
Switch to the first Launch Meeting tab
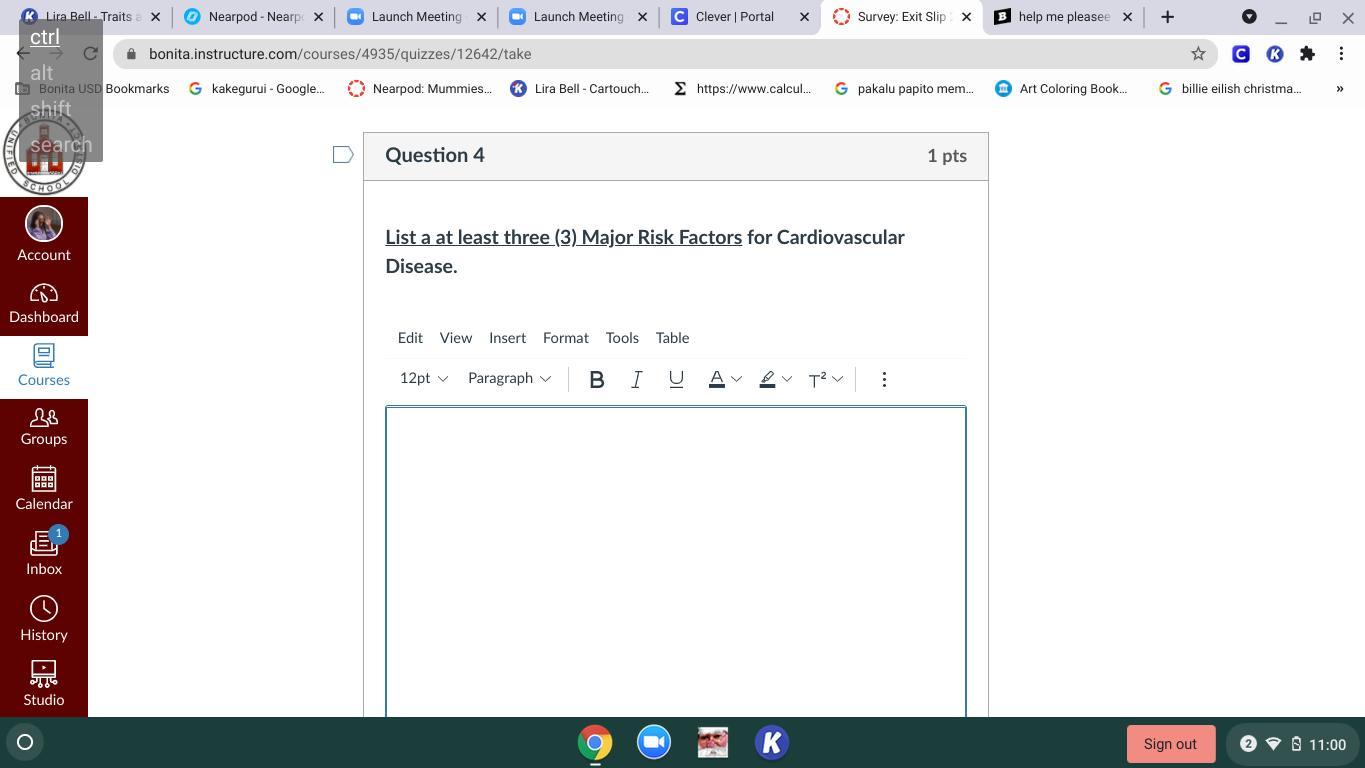[416, 17]
